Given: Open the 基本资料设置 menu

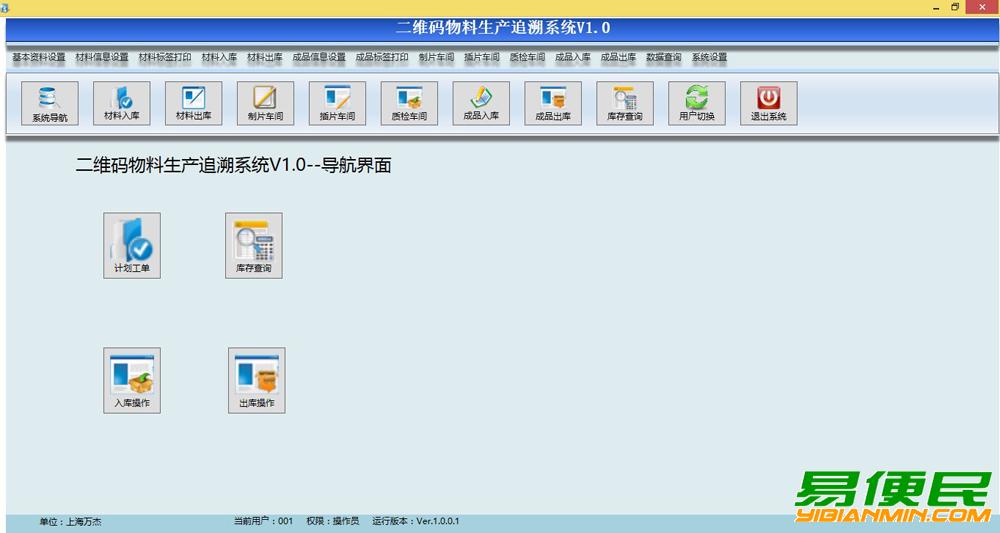Looking at the screenshot, I should click(x=39, y=58).
